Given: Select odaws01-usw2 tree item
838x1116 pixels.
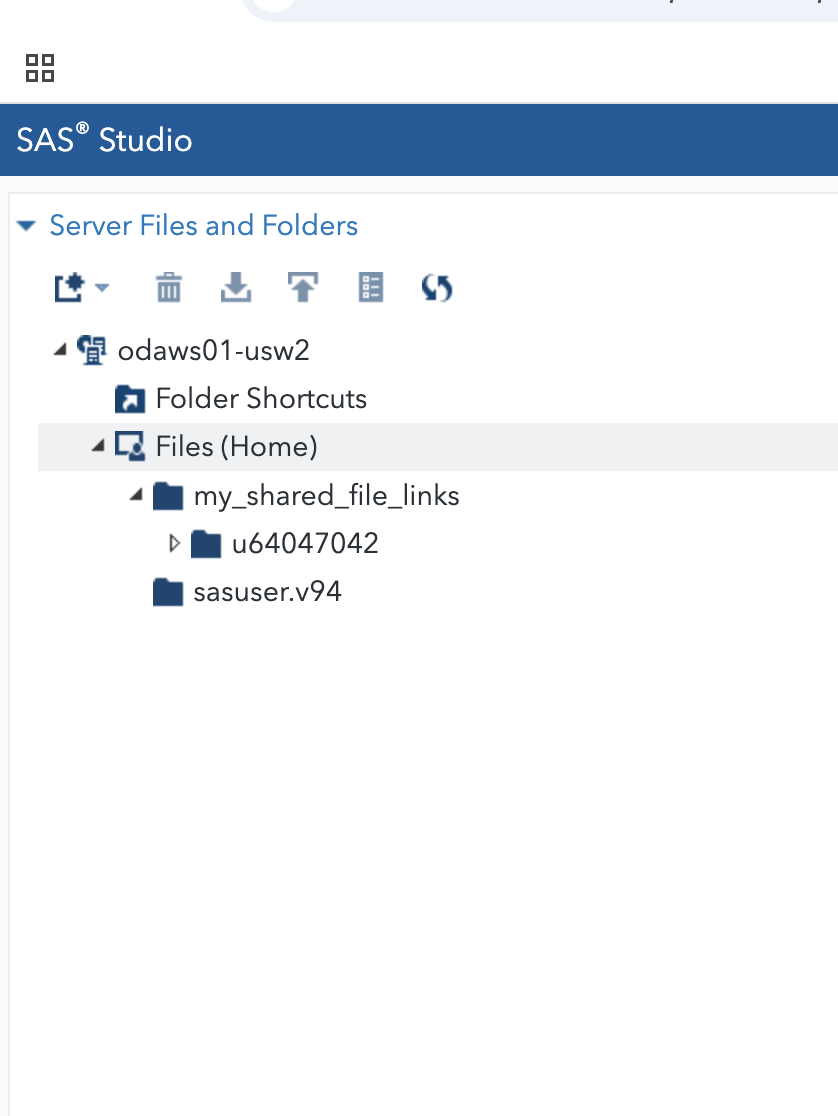Looking at the screenshot, I should click(214, 350).
